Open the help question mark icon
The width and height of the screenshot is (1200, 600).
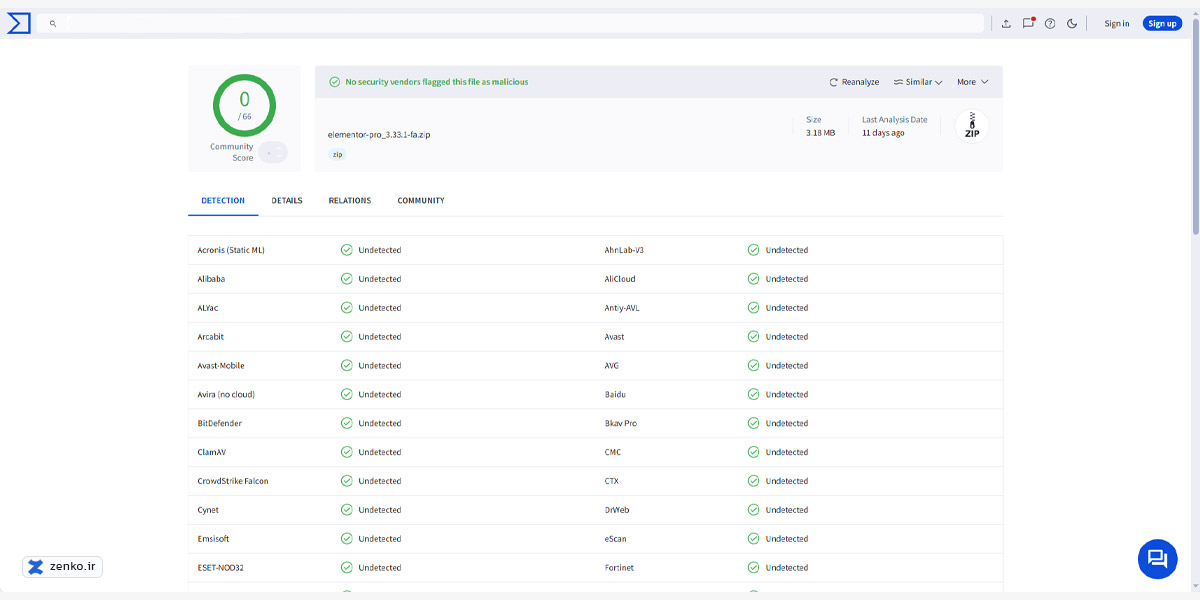pos(1050,24)
